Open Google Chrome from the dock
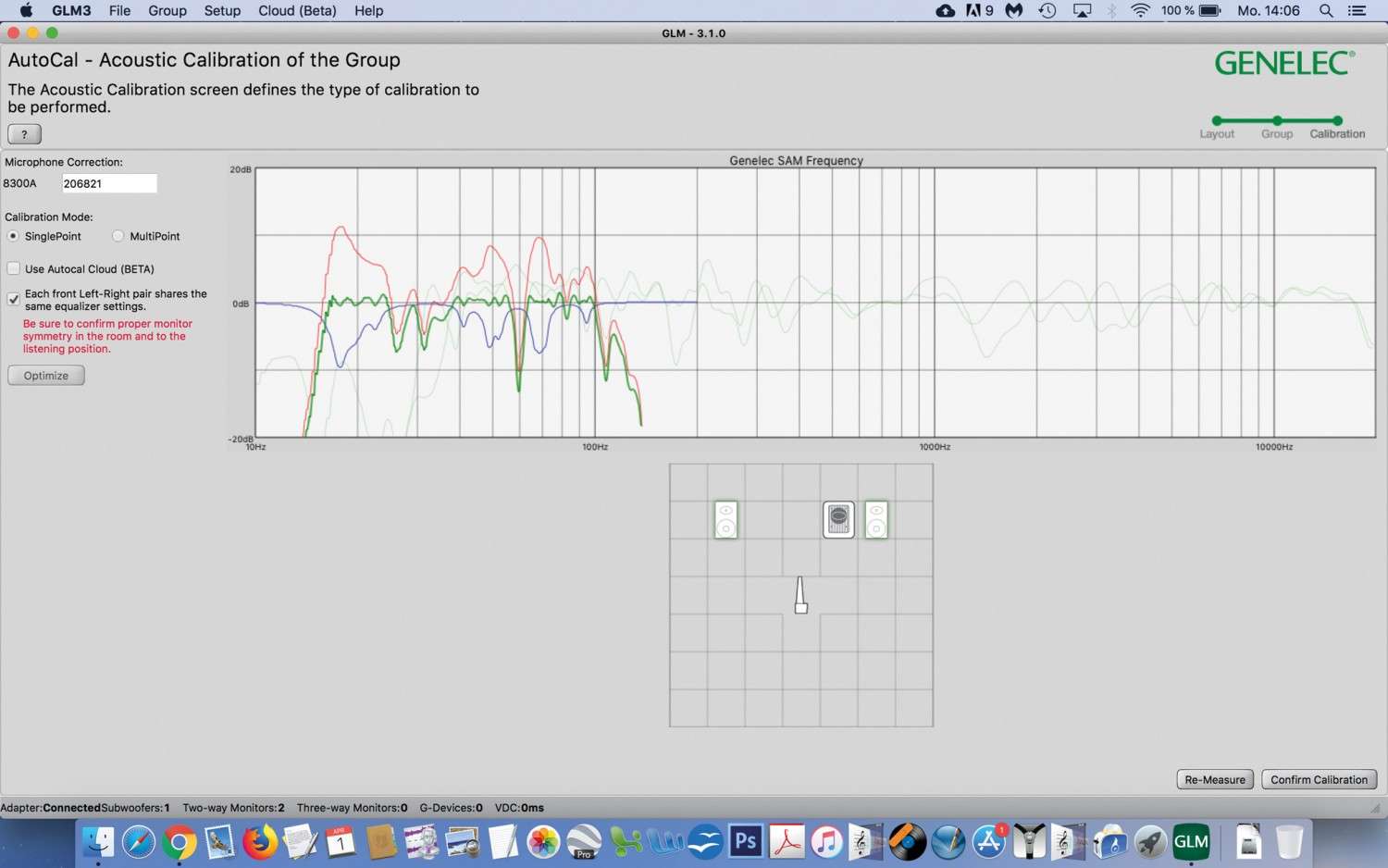 [x=180, y=842]
